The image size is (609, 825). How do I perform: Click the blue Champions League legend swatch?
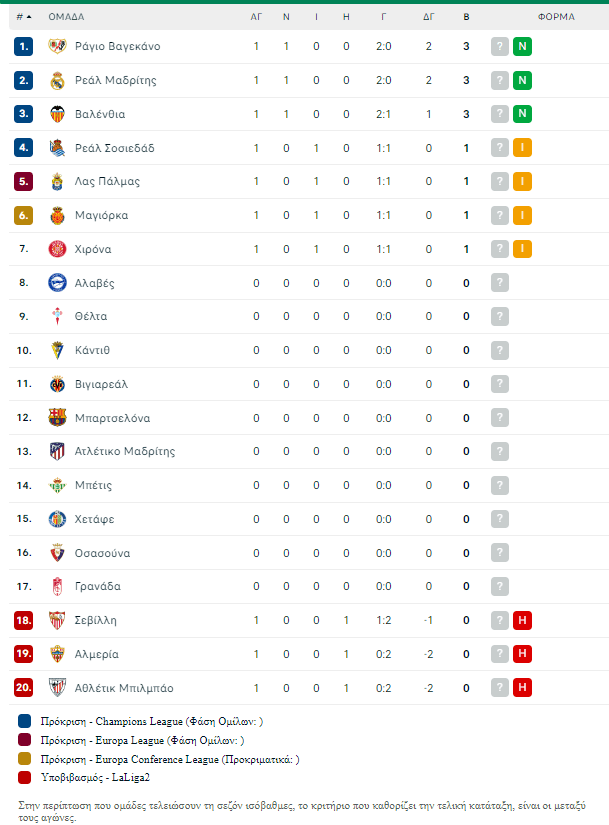[24, 720]
